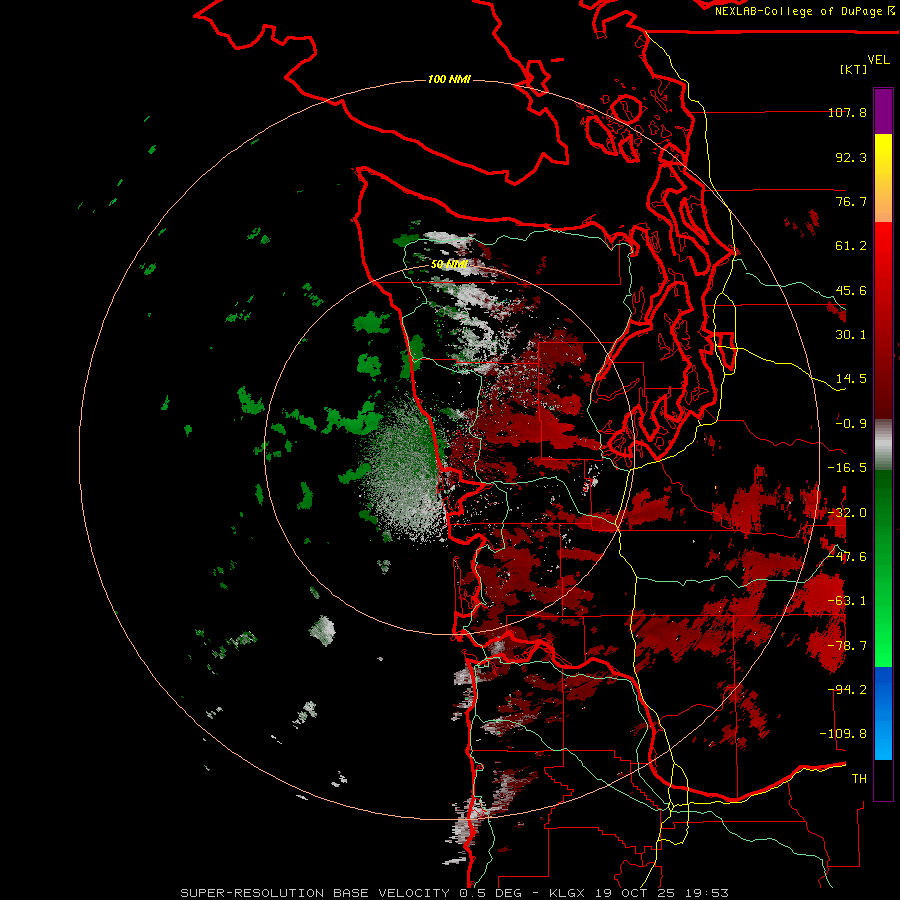The image size is (900, 900).
Task: Pick the purple segment of the velocity color bar
Action: coord(883,111)
